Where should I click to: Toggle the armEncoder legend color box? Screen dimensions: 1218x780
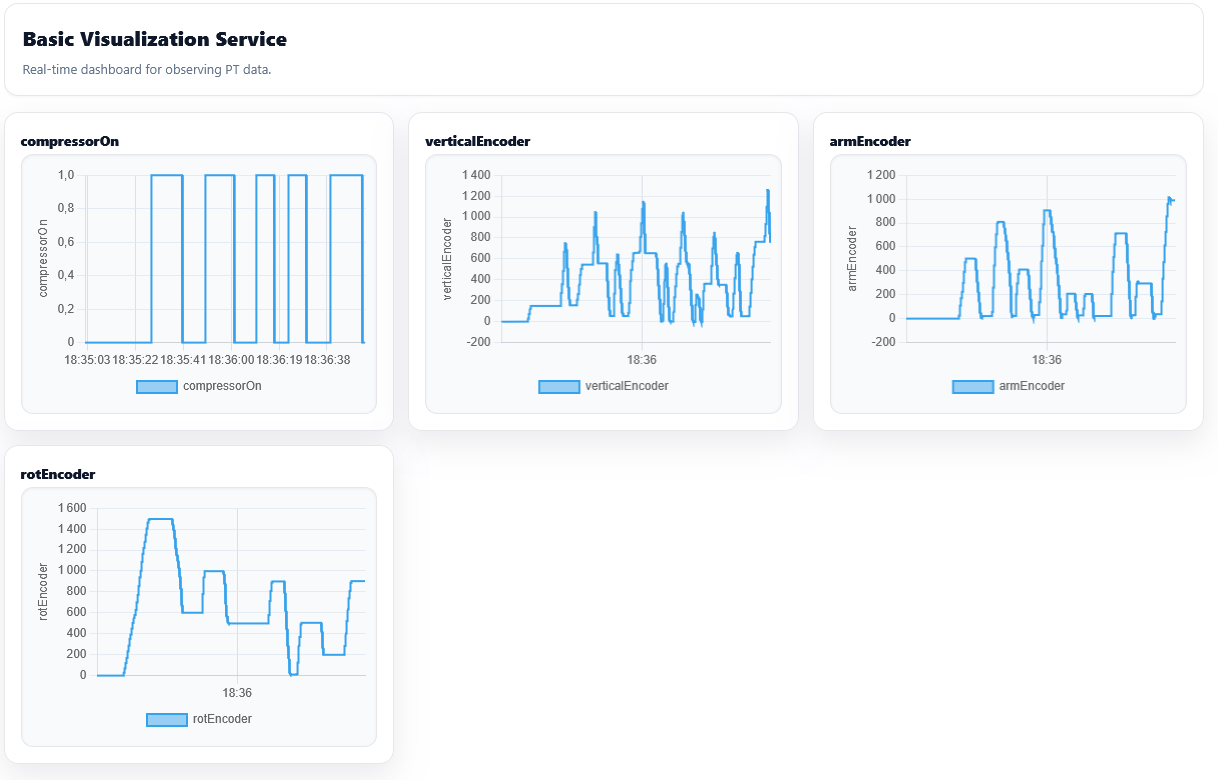pyautogui.click(x=973, y=386)
